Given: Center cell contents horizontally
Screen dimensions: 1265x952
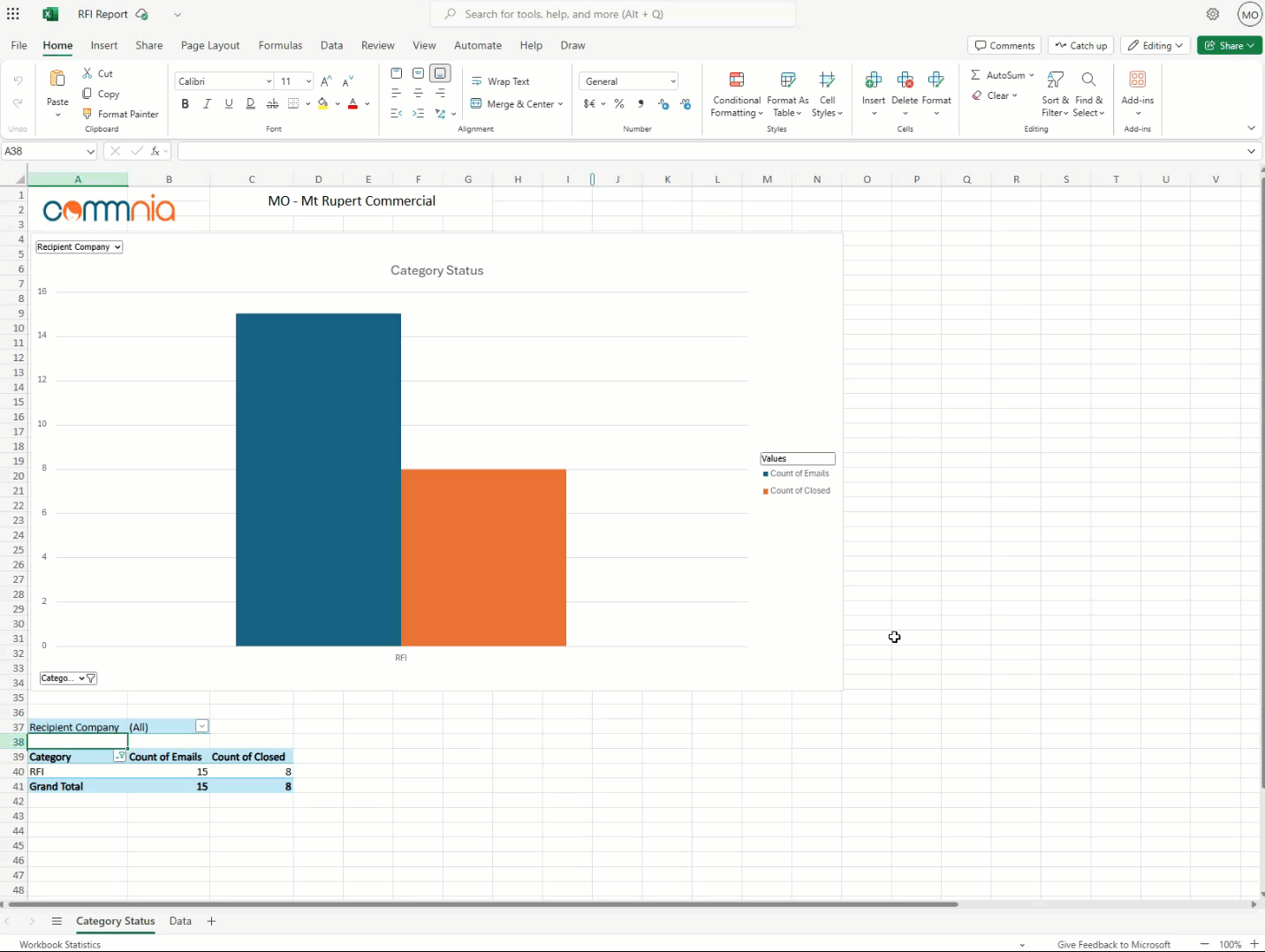Looking at the screenshot, I should pyautogui.click(x=419, y=93).
